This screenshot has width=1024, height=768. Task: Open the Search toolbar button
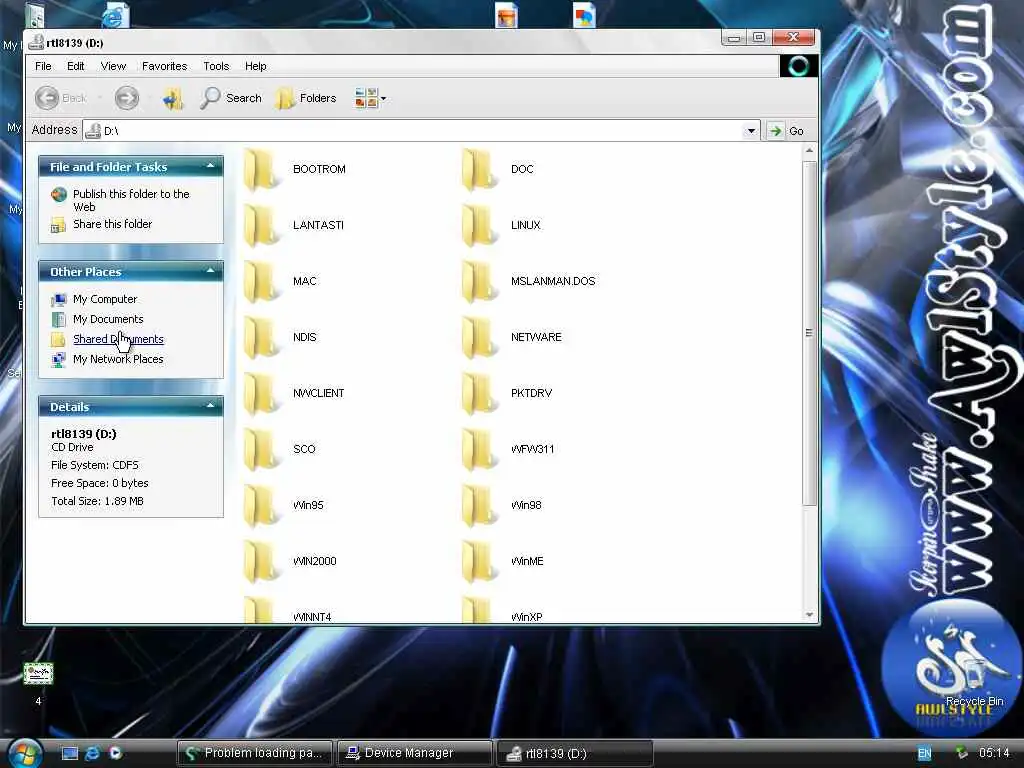(x=231, y=99)
